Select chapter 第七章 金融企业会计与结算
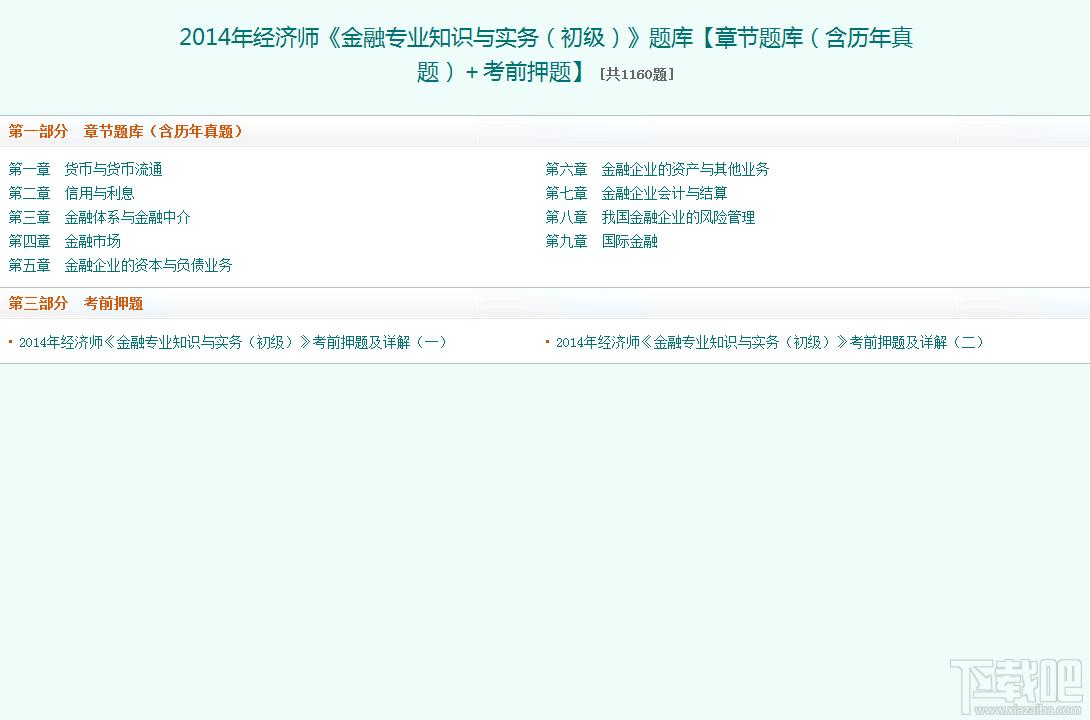The width and height of the screenshot is (1090, 720). [x=636, y=193]
